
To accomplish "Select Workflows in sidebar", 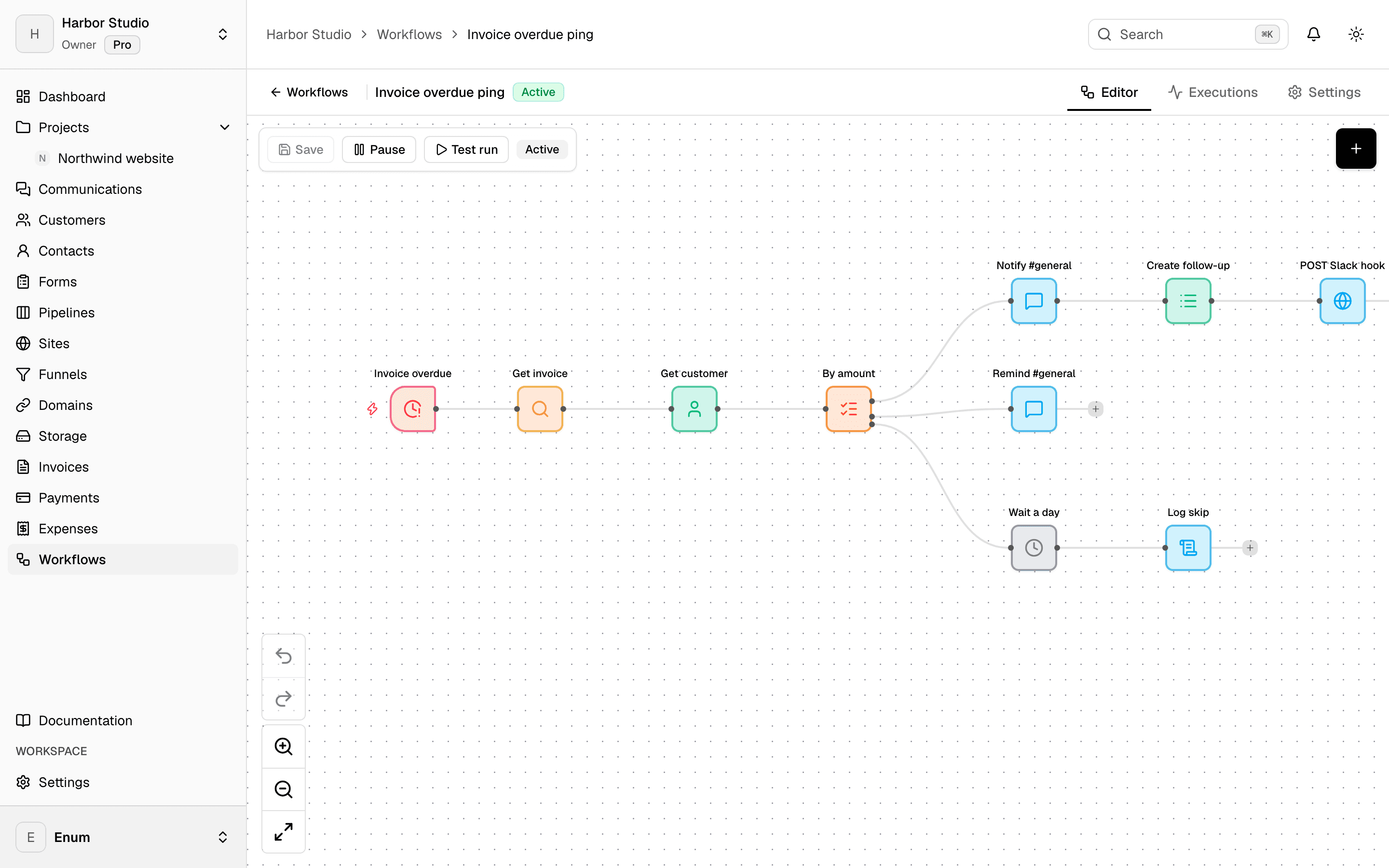I will click(x=123, y=560).
